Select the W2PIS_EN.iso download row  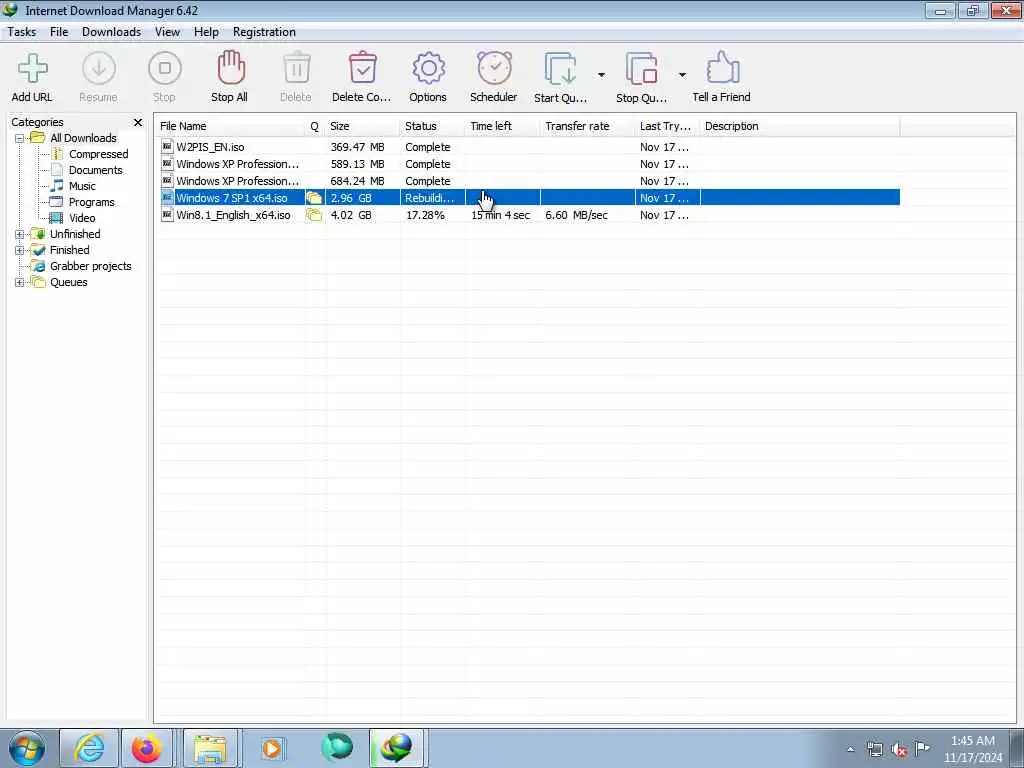[528, 147]
